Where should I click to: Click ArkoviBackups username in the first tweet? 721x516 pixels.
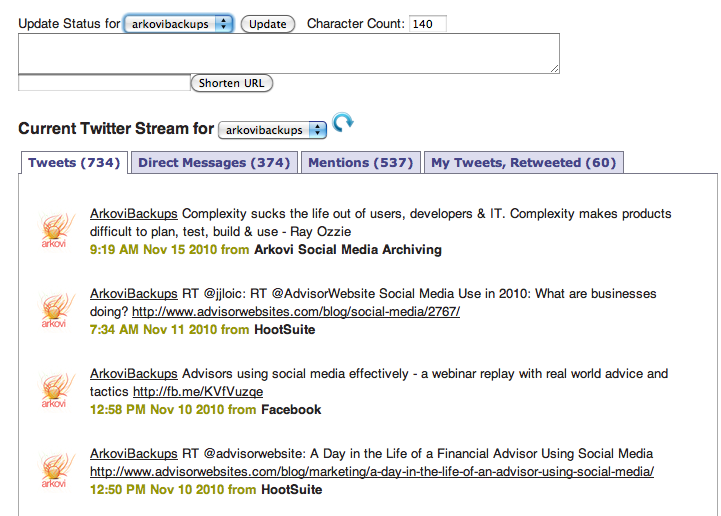click(x=134, y=214)
